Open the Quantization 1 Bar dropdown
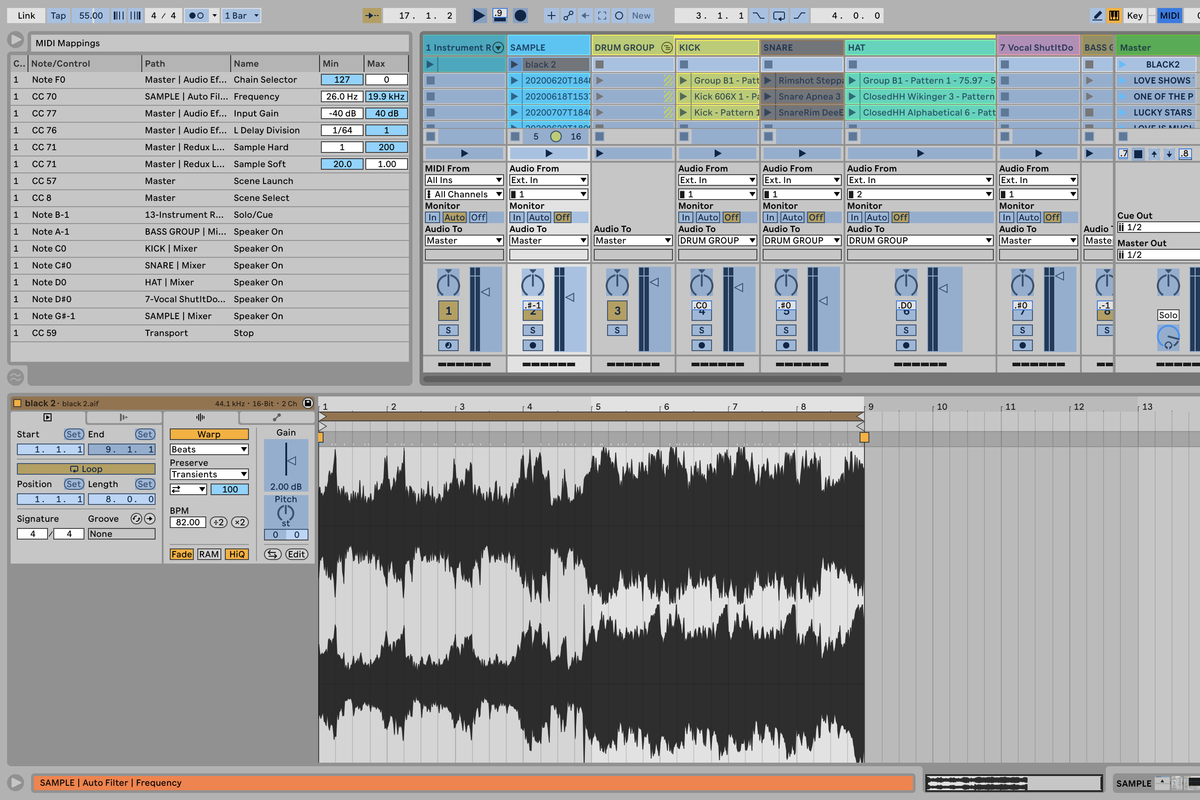This screenshot has height=800, width=1200. 241,16
